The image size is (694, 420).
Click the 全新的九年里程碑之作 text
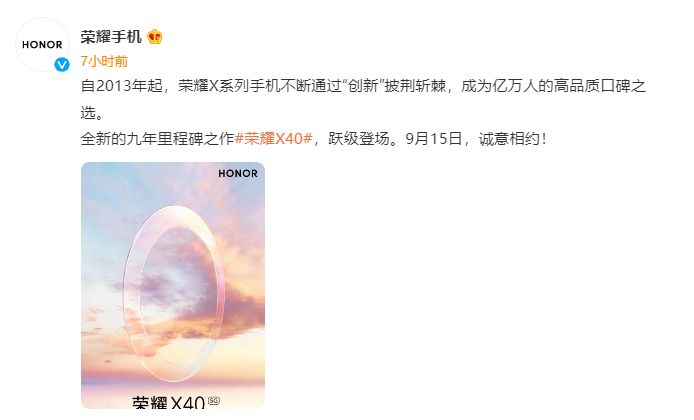coord(157,139)
